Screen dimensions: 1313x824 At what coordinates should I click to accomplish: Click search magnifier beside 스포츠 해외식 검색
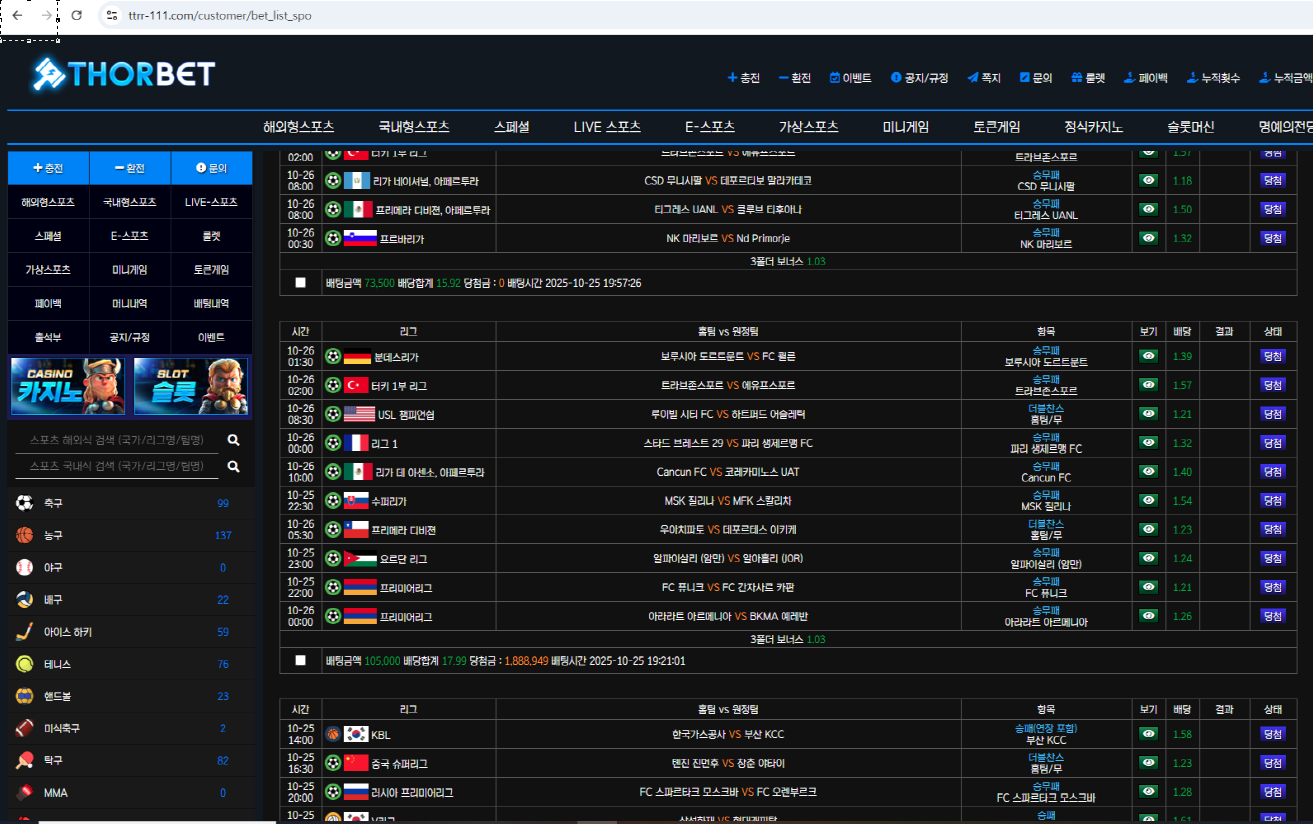coord(233,440)
